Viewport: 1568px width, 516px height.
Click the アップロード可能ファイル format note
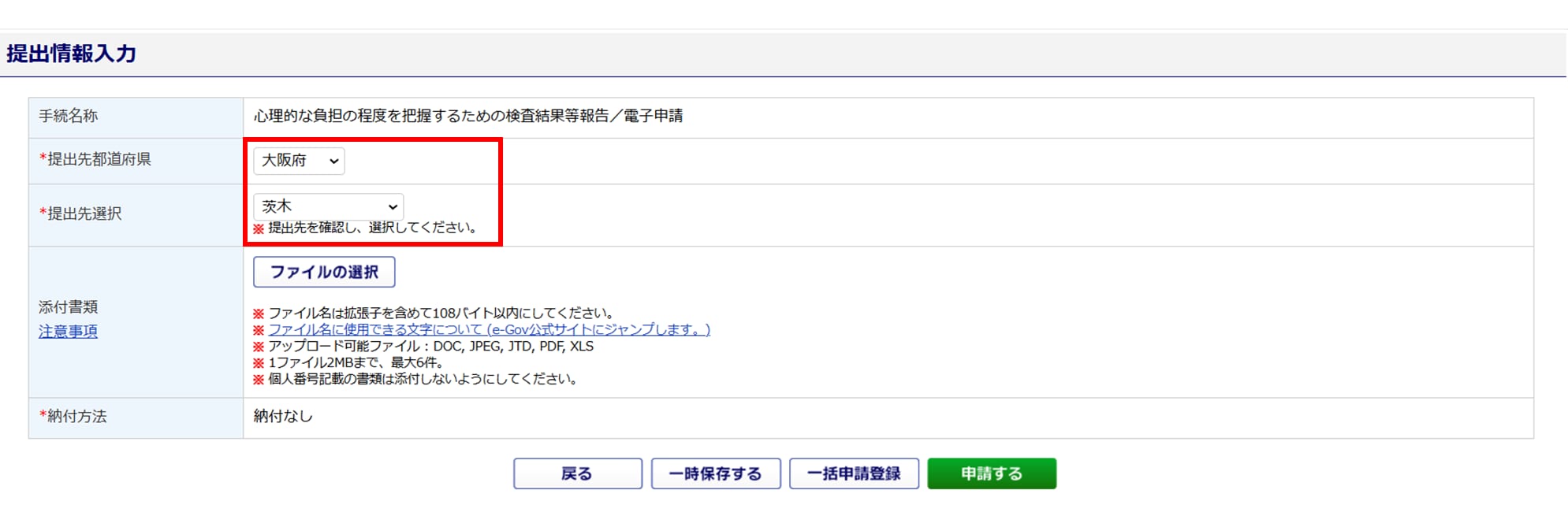(x=430, y=346)
